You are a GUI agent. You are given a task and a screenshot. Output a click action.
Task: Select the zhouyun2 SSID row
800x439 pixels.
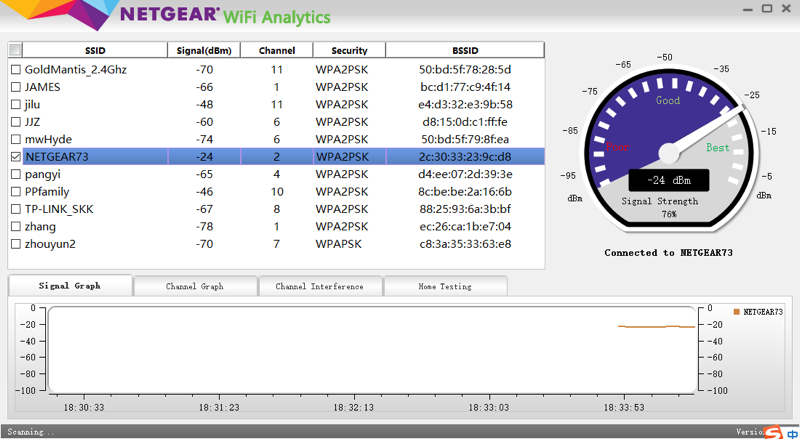tap(50, 244)
